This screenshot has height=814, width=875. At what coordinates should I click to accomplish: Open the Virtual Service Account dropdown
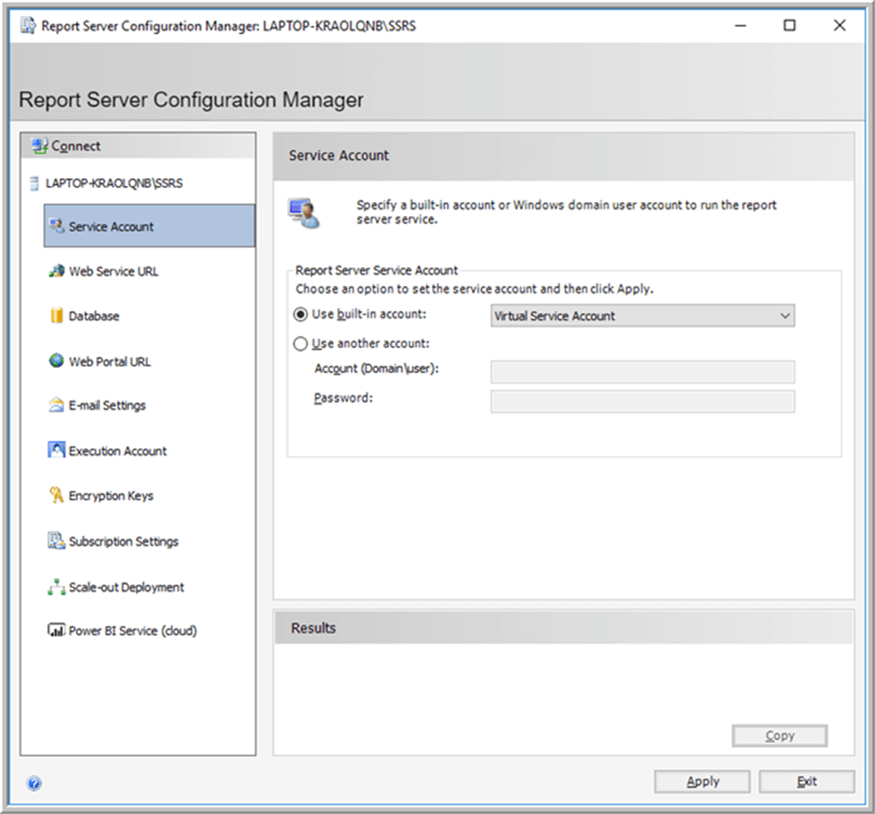[x=642, y=316]
